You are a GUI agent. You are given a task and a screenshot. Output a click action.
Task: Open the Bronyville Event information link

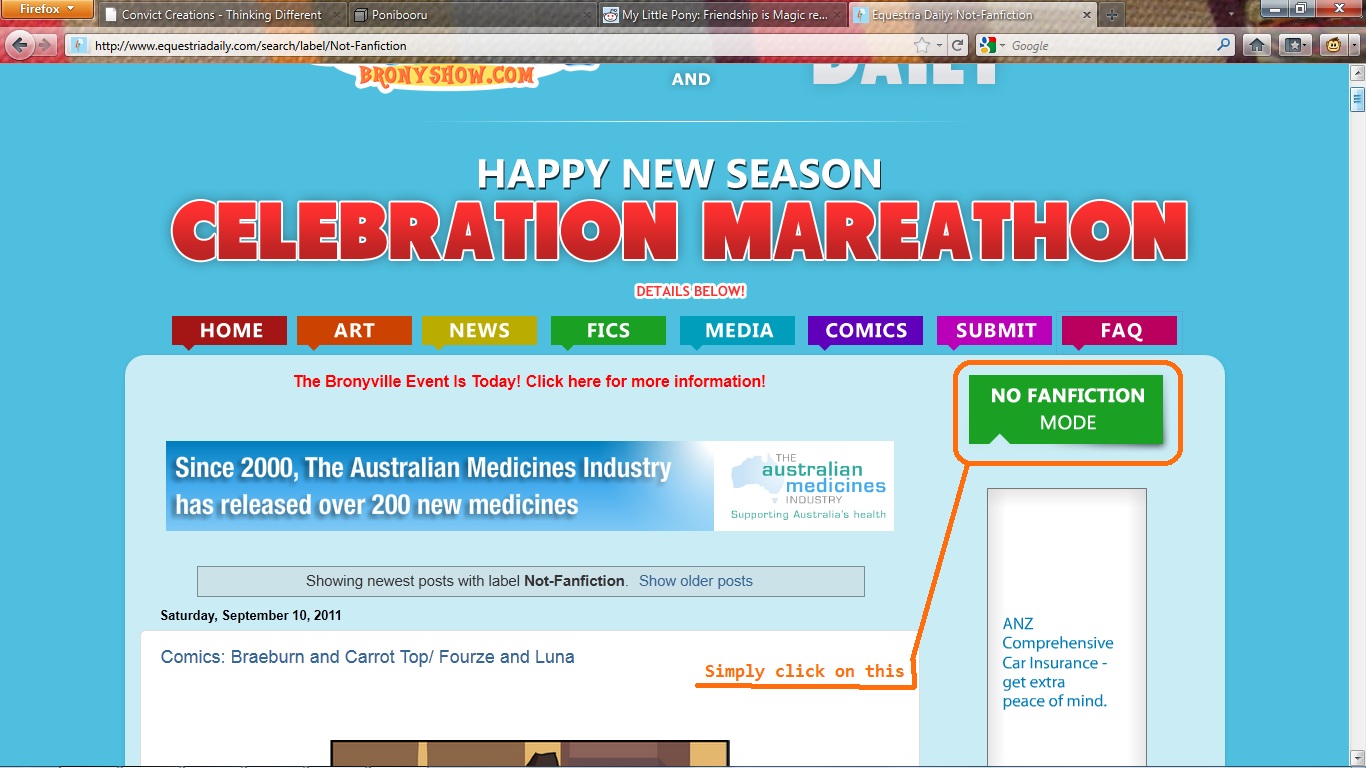(530, 381)
